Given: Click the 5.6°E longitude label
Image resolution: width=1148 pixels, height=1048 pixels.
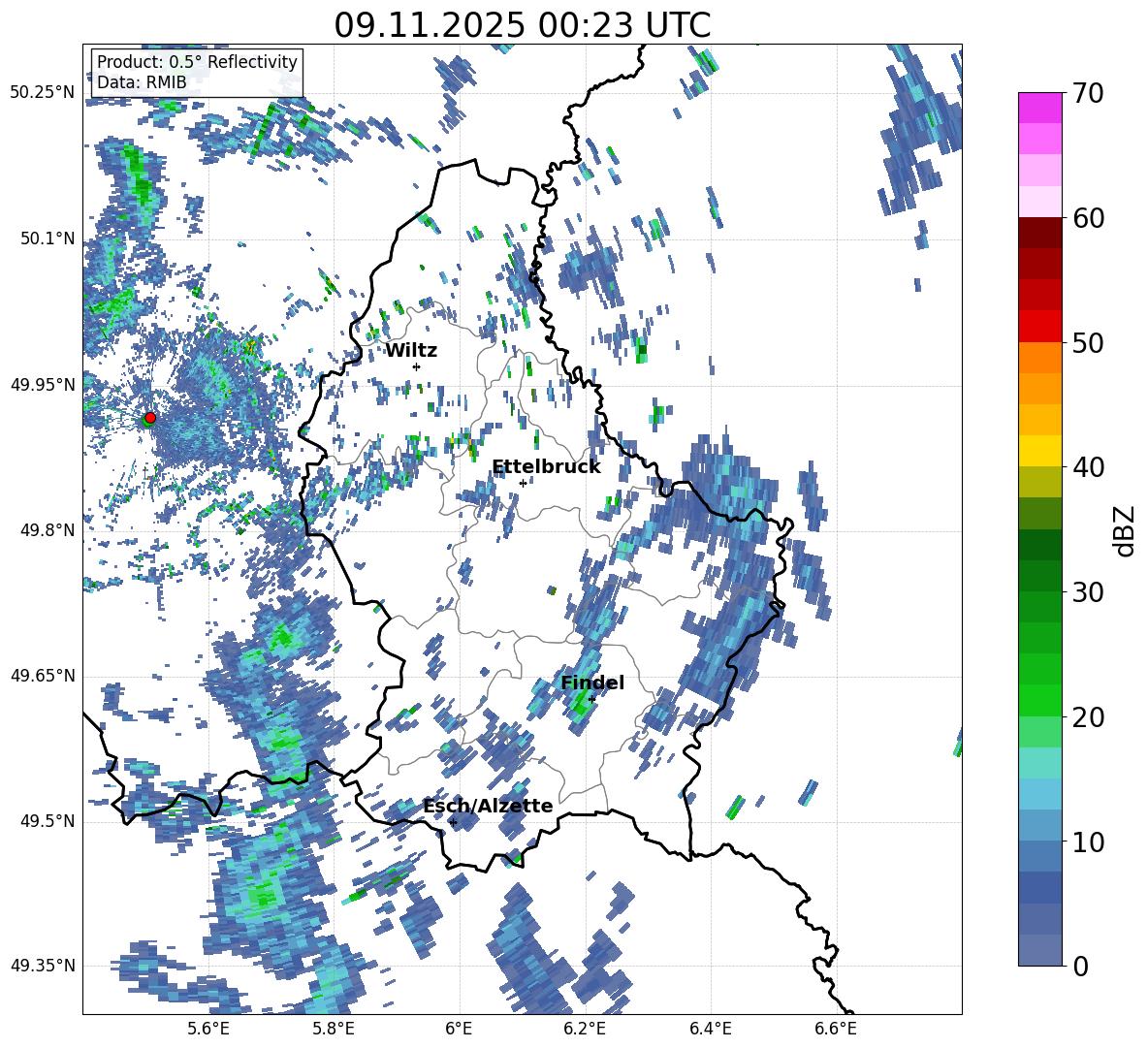Looking at the screenshot, I should click(x=207, y=1029).
